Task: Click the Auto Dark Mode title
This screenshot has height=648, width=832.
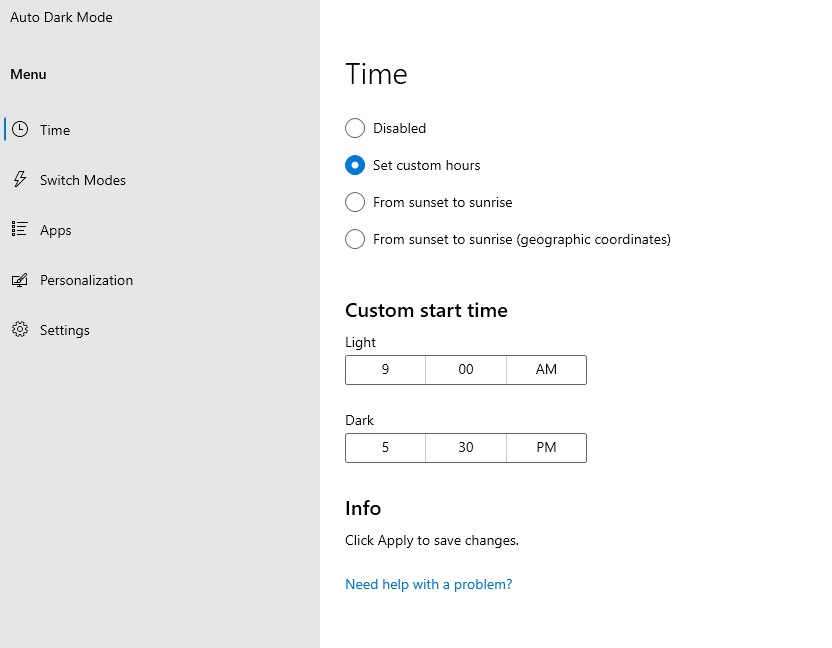Action: 61,17
